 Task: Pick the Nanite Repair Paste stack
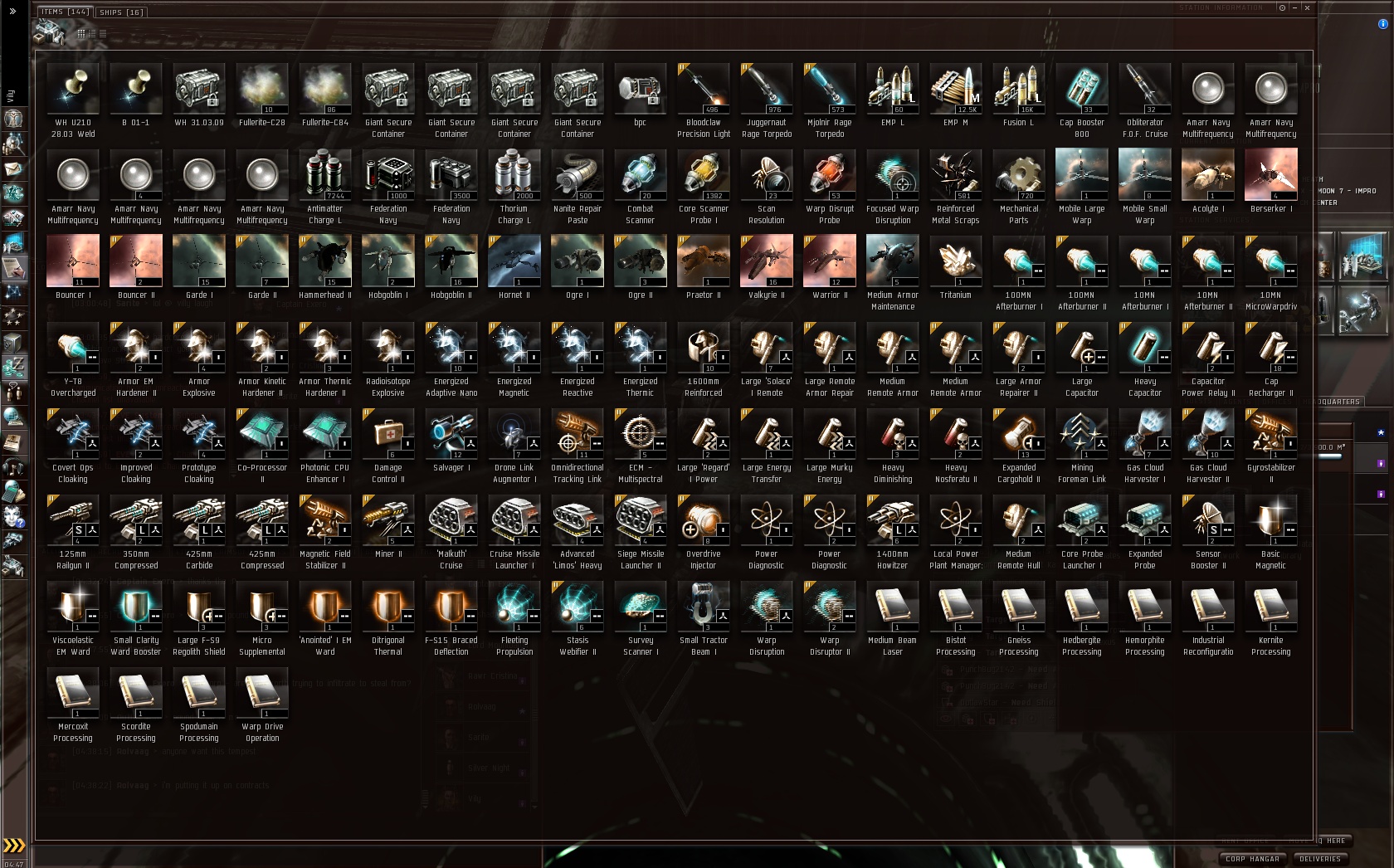pyautogui.click(x=577, y=187)
